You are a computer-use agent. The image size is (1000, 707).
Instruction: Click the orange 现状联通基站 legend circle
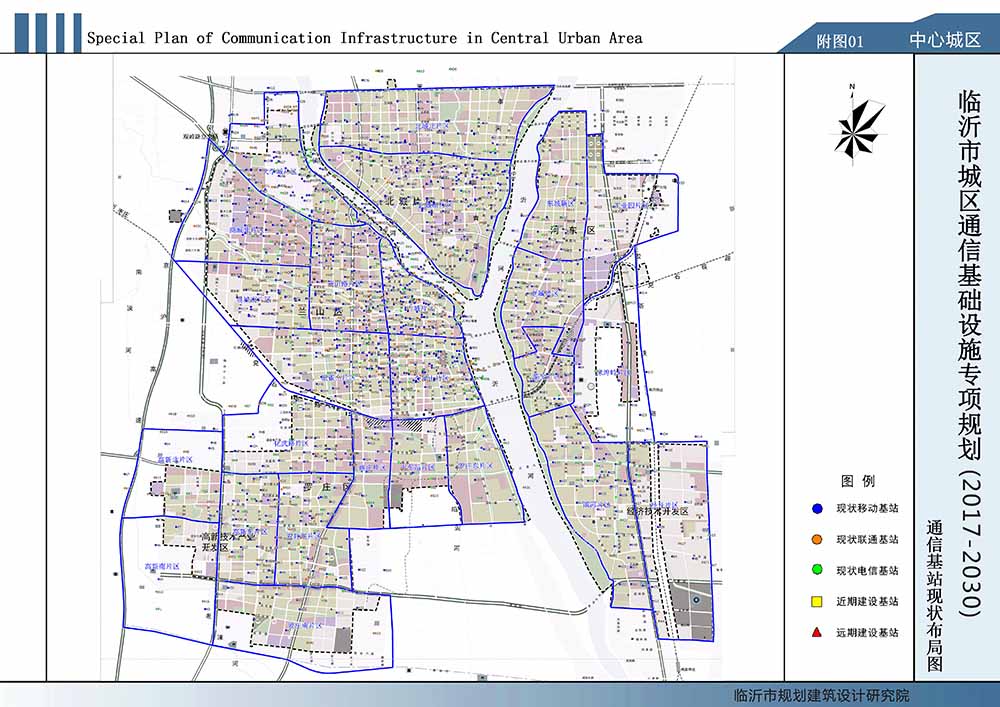point(817,539)
